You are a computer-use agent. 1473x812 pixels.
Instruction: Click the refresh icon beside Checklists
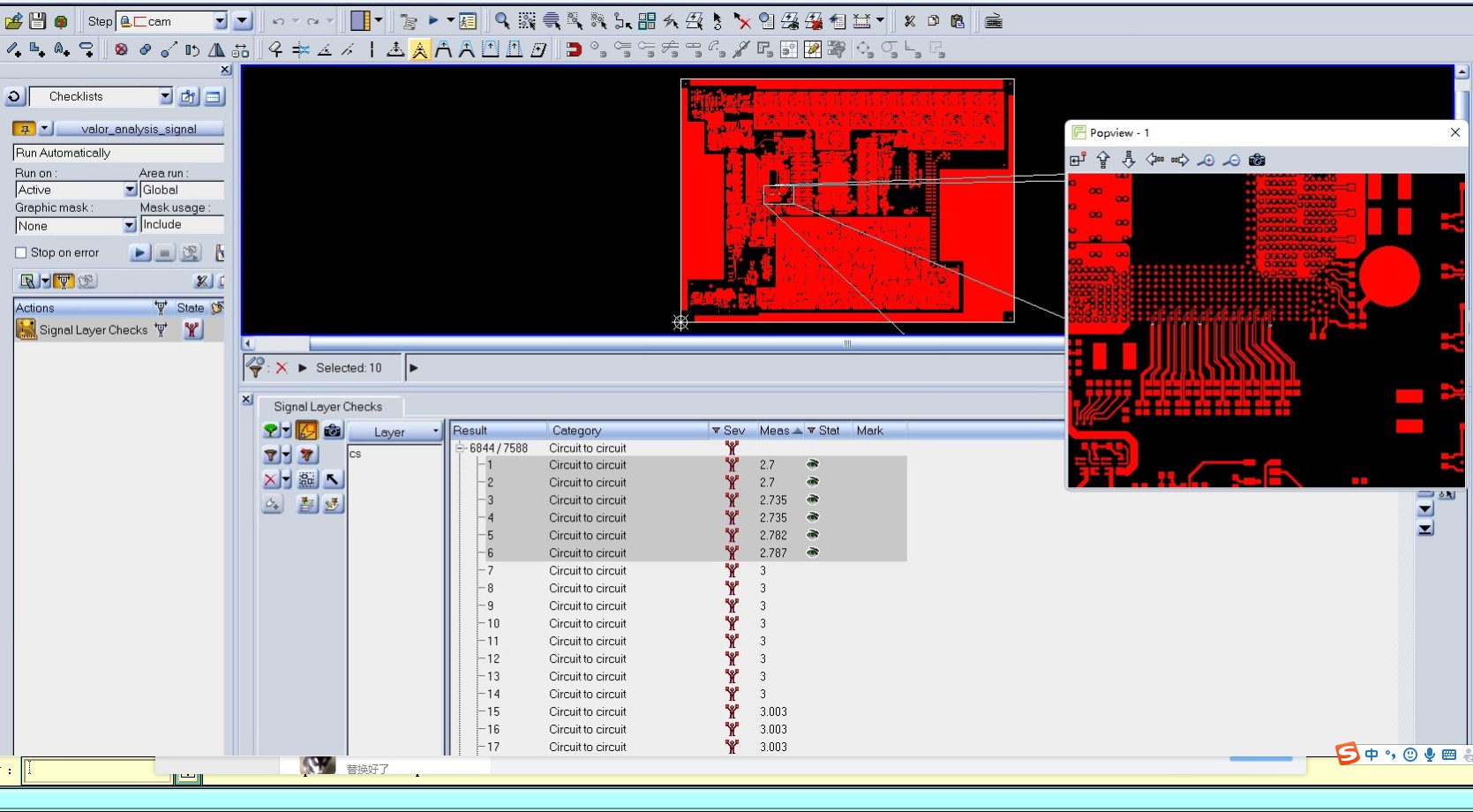[x=14, y=96]
